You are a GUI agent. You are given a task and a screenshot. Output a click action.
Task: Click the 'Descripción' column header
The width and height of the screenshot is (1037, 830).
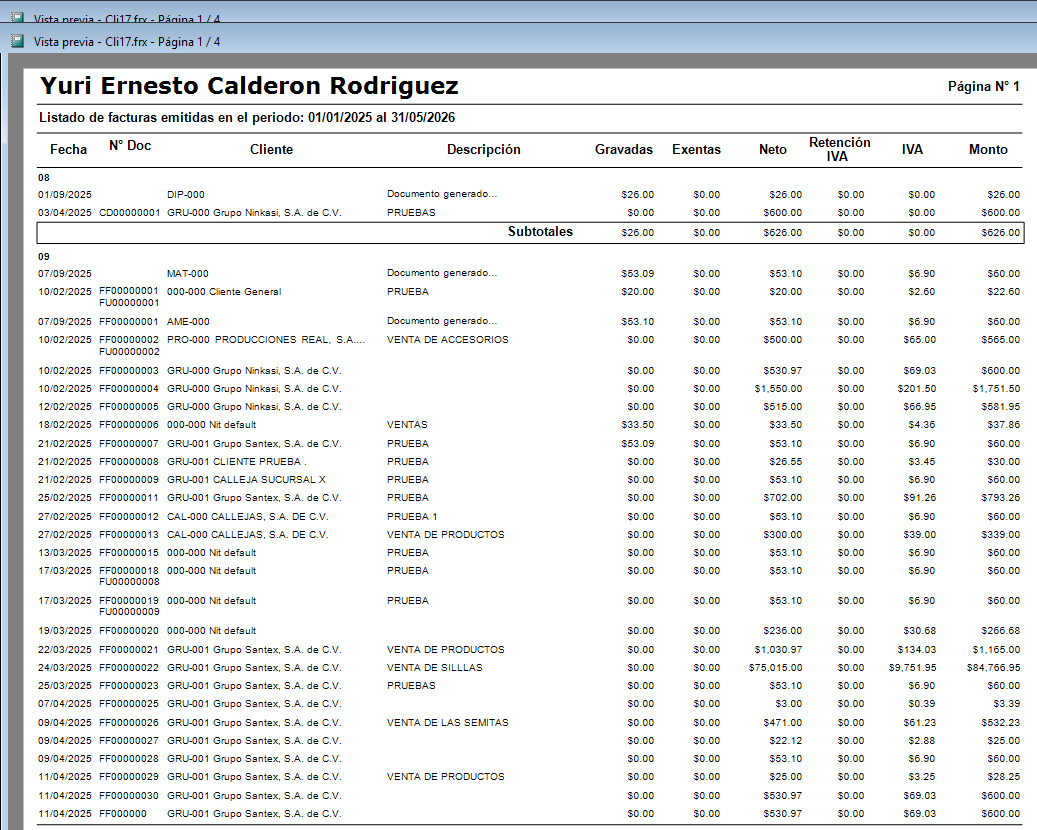pos(483,149)
